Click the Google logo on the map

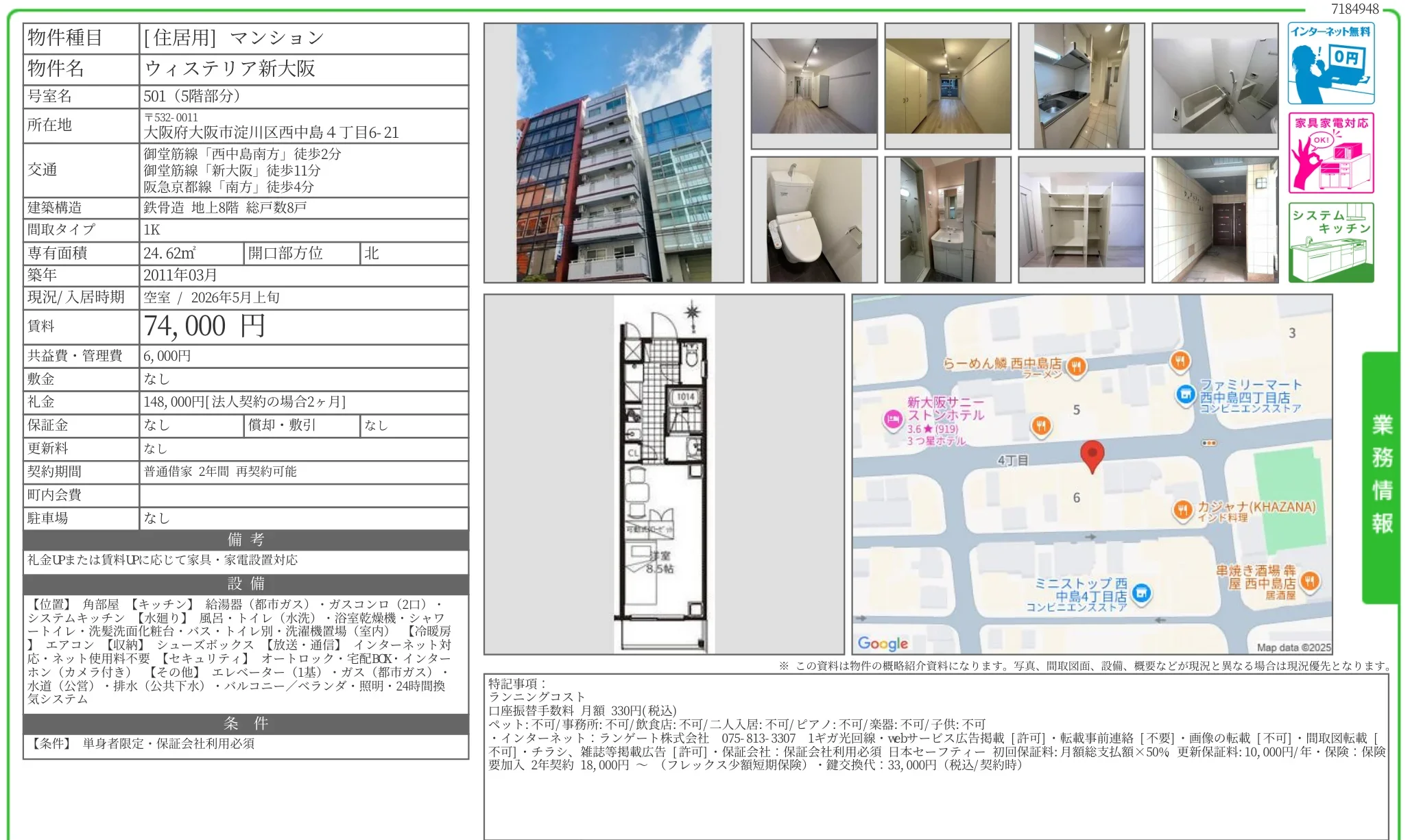tap(883, 643)
